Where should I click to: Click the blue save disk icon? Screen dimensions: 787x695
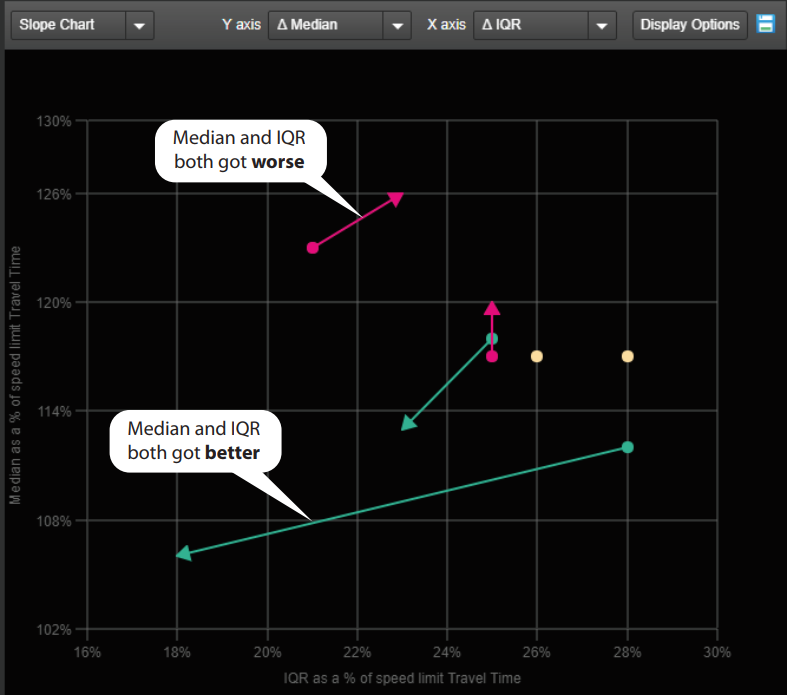click(x=766, y=24)
